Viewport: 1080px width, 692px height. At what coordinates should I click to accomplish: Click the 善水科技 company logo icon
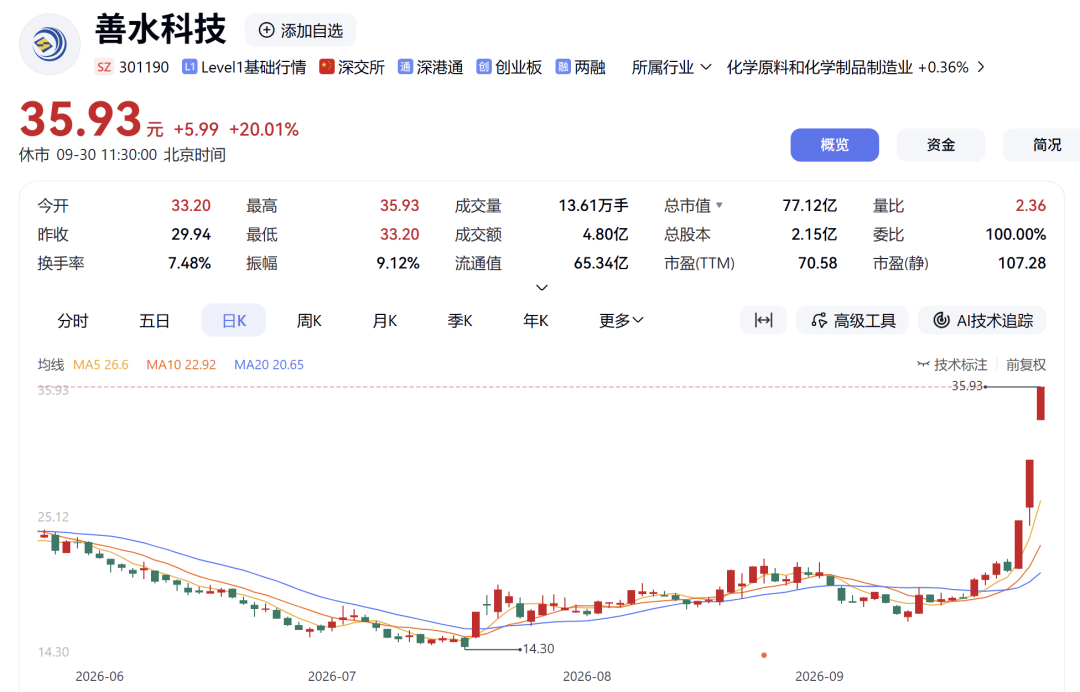pyautogui.click(x=50, y=44)
